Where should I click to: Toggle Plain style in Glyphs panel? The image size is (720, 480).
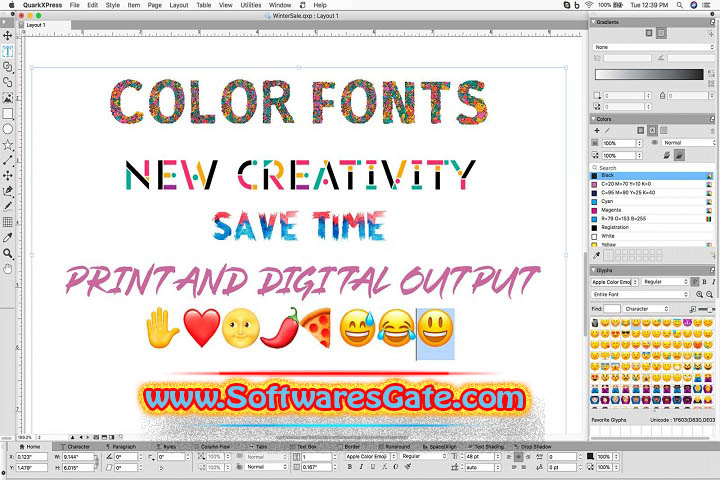pos(695,282)
